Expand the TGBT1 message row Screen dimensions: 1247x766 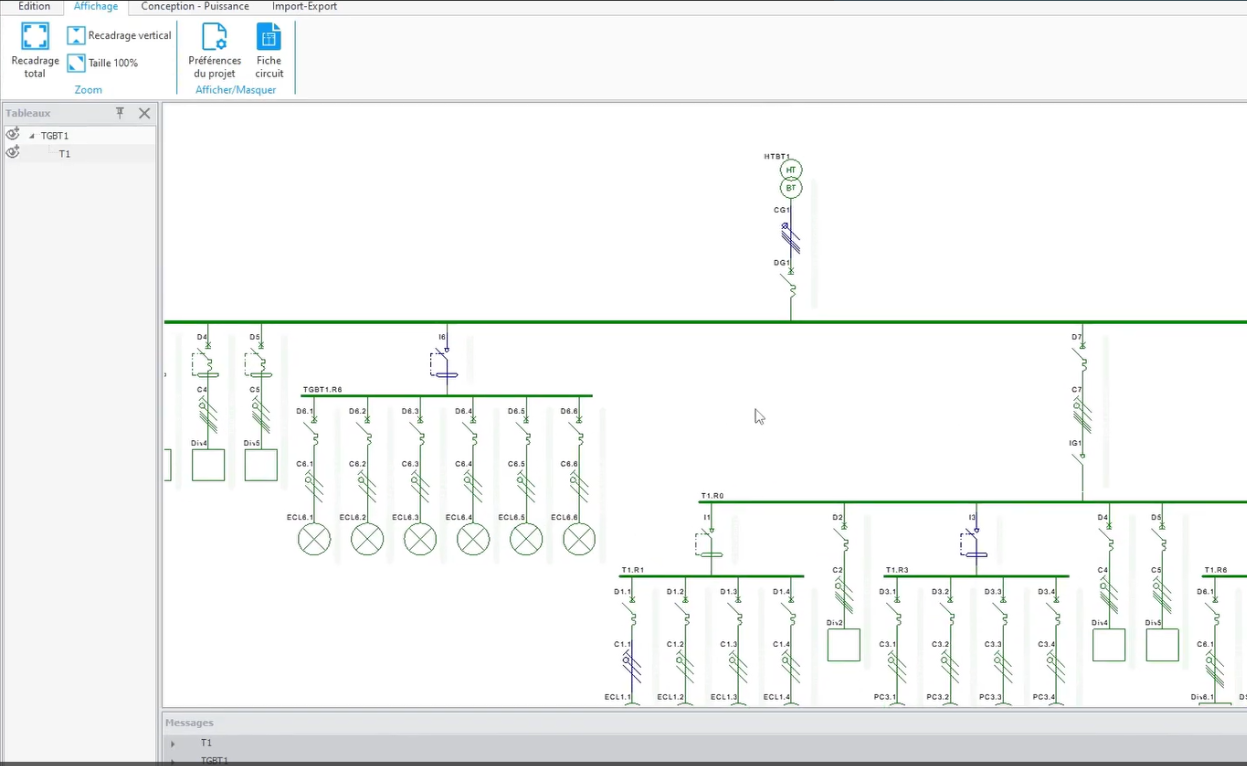coord(173,761)
